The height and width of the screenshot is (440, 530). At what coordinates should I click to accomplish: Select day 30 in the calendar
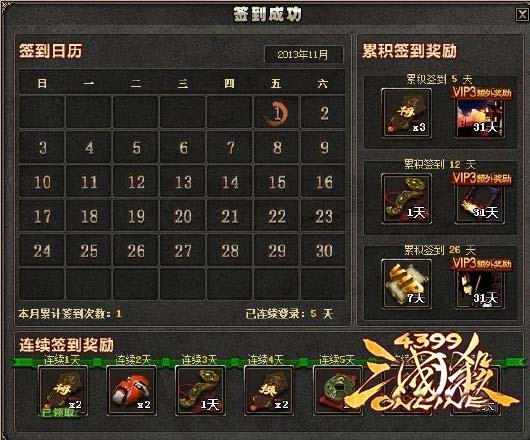pyautogui.click(x=323, y=251)
